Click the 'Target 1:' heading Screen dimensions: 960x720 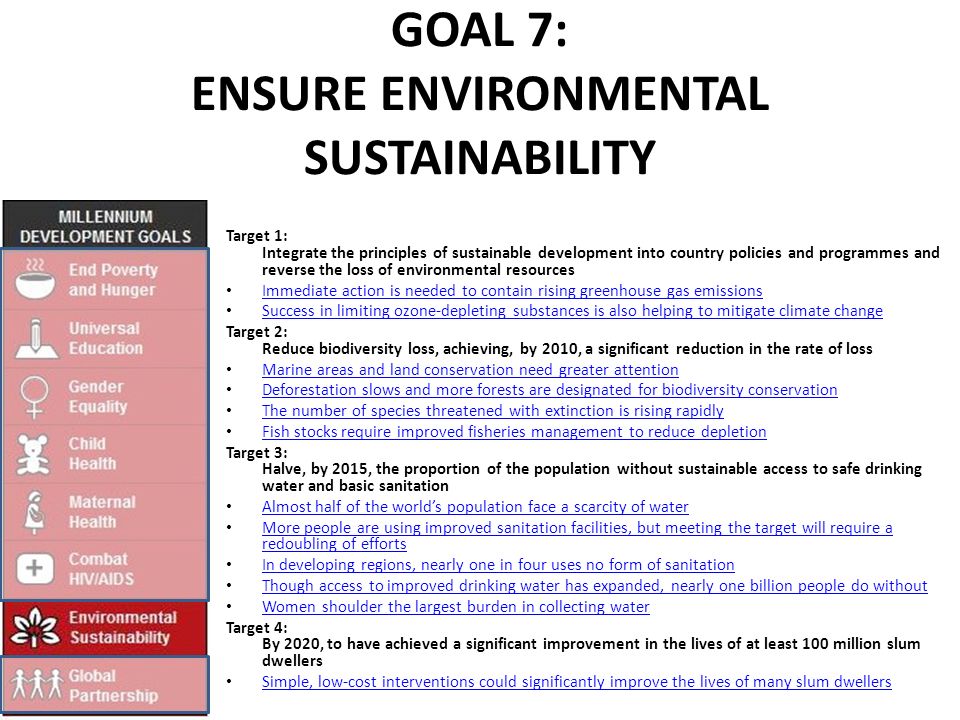point(257,236)
